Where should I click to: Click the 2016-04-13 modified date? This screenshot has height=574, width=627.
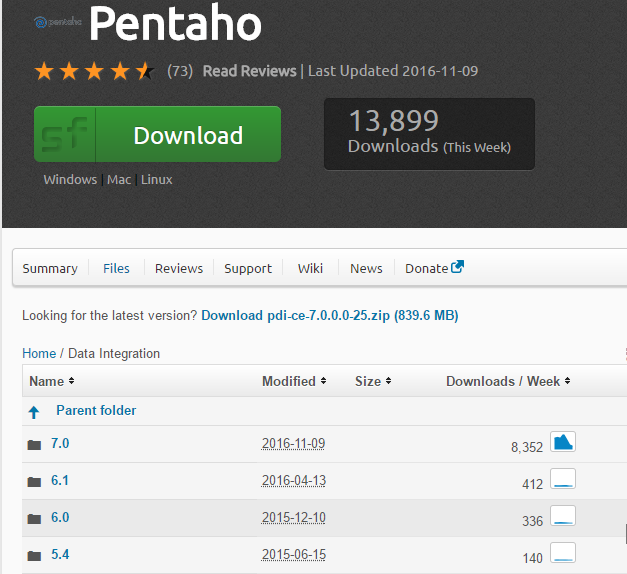coord(294,480)
